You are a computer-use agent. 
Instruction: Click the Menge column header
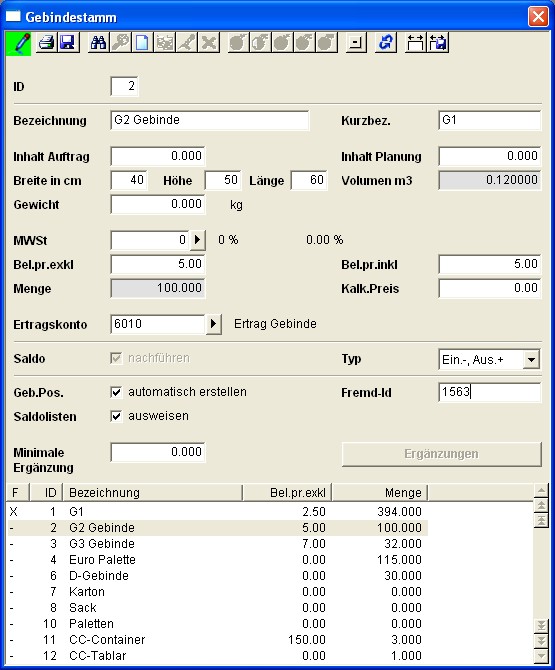coord(380,493)
